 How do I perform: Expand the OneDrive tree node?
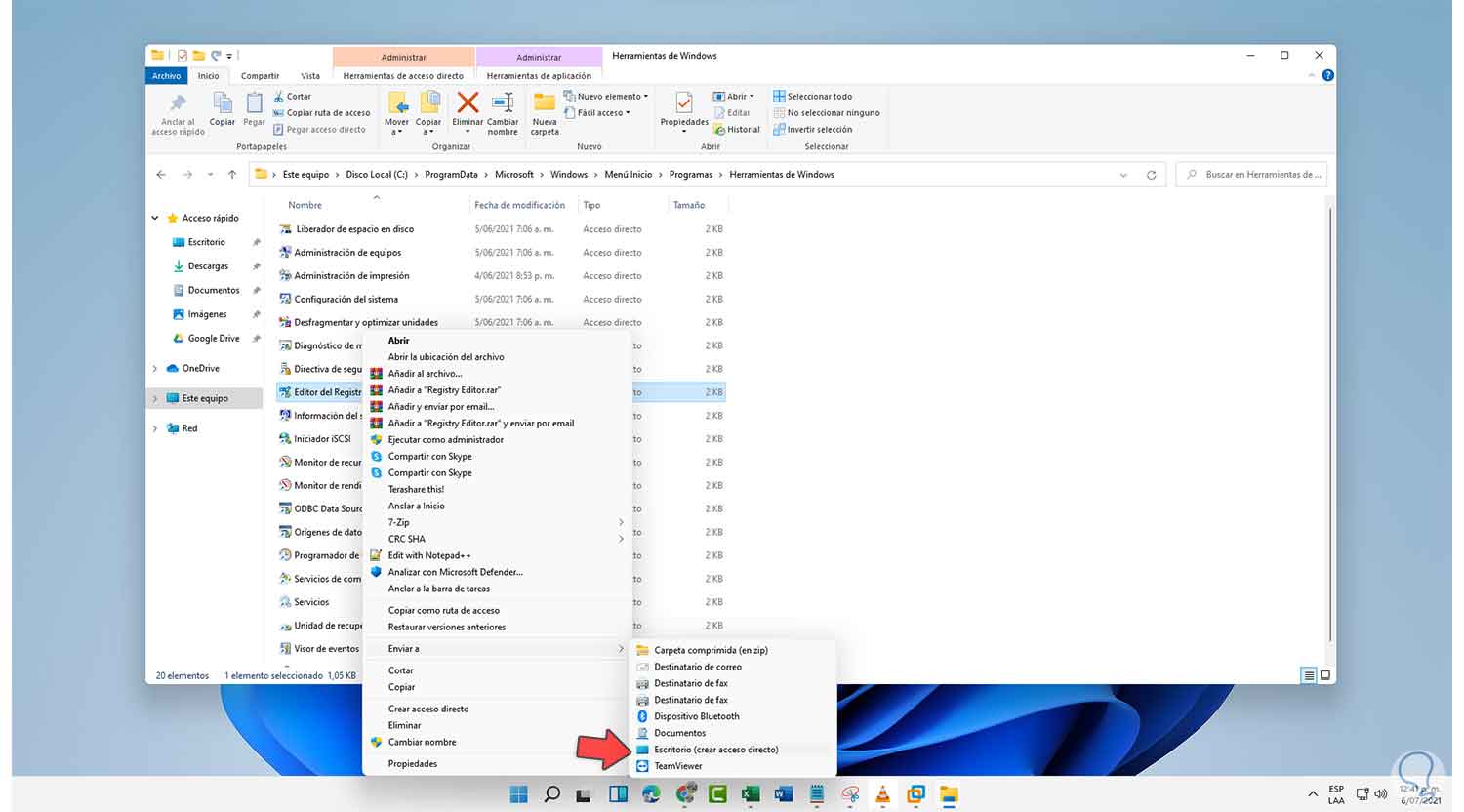tap(155, 369)
